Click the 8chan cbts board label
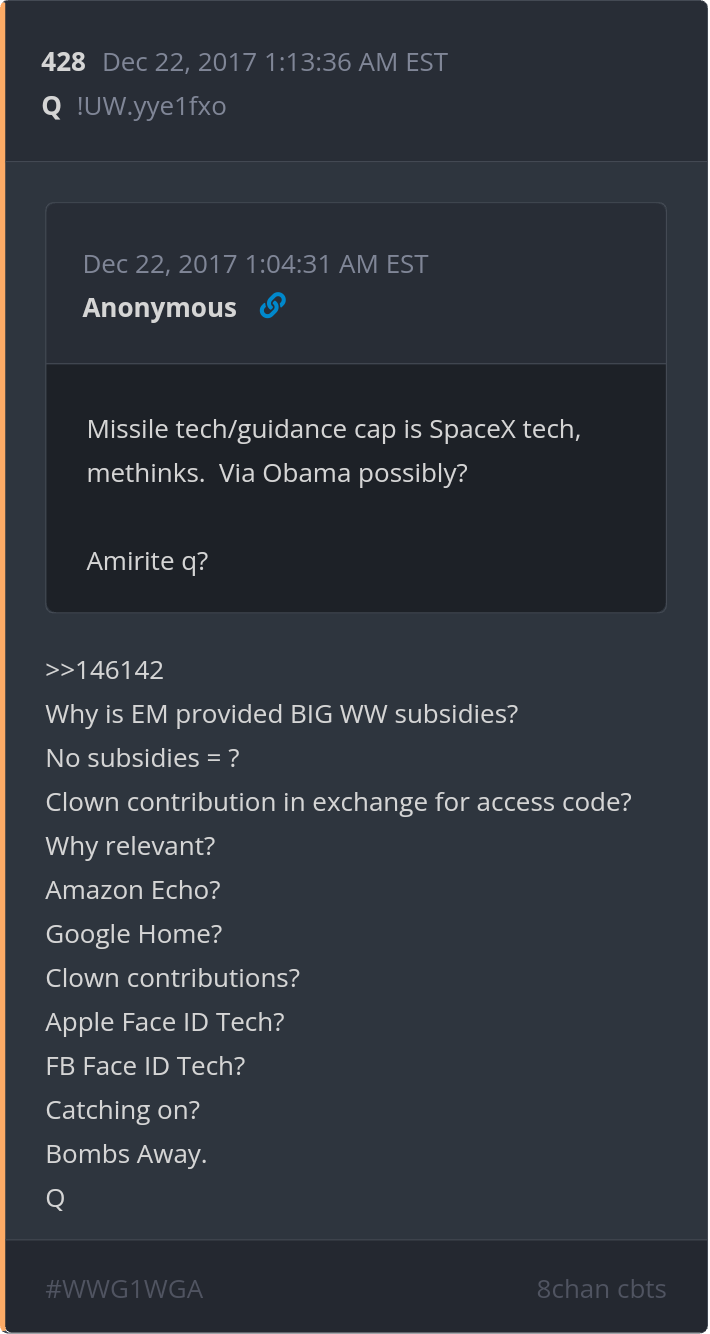The width and height of the screenshot is (710, 1334). click(601, 1289)
